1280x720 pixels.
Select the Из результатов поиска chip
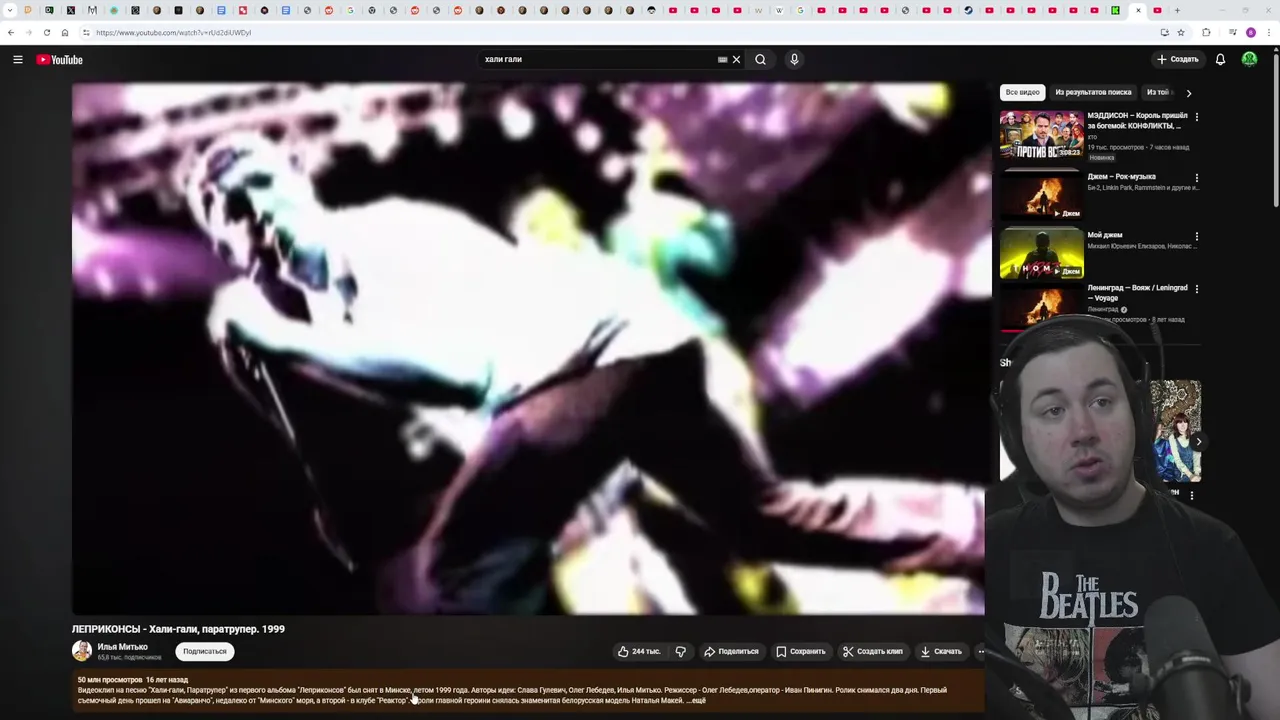(x=1093, y=92)
